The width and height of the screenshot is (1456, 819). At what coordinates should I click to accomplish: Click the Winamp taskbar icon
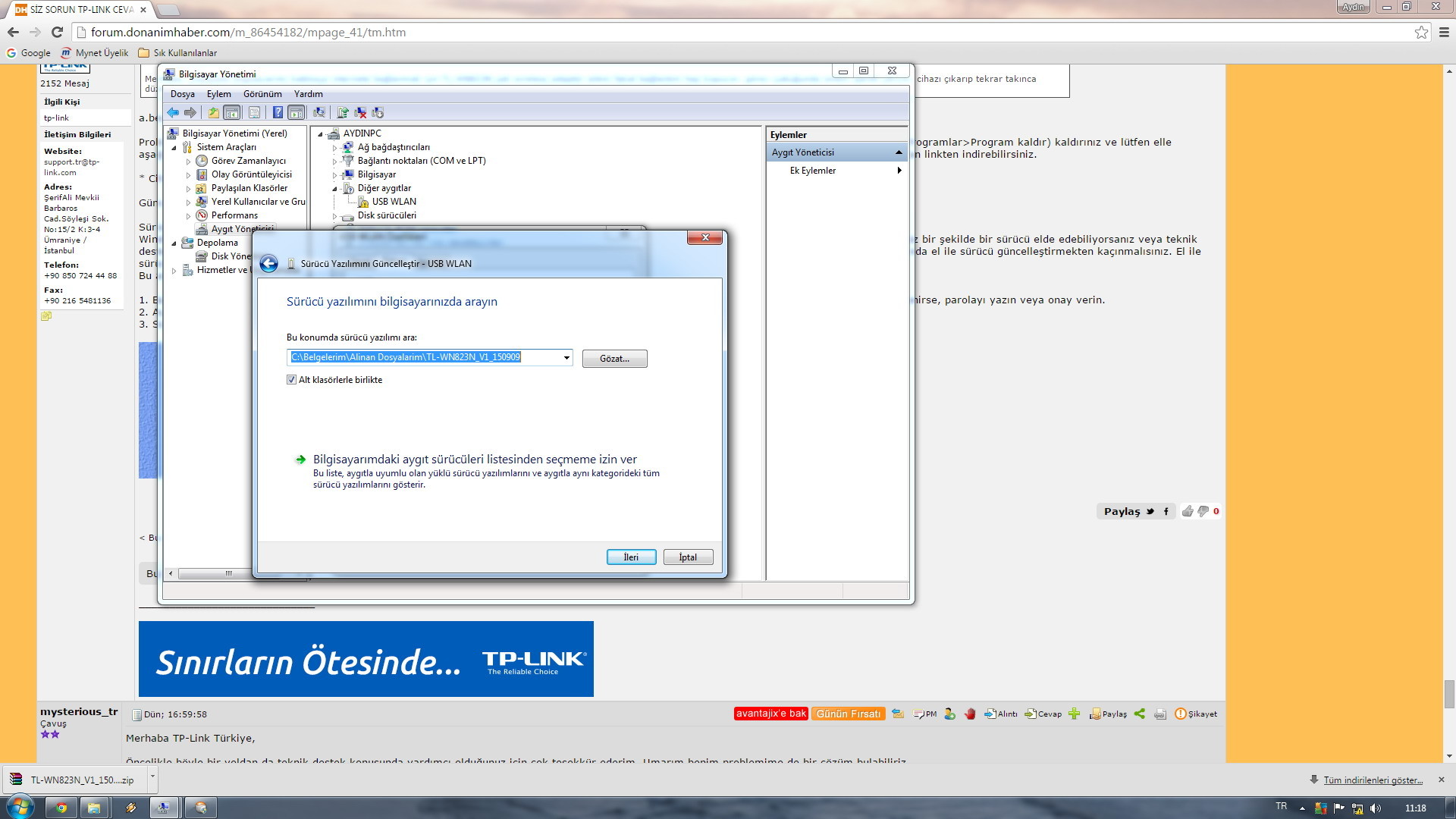click(x=130, y=808)
